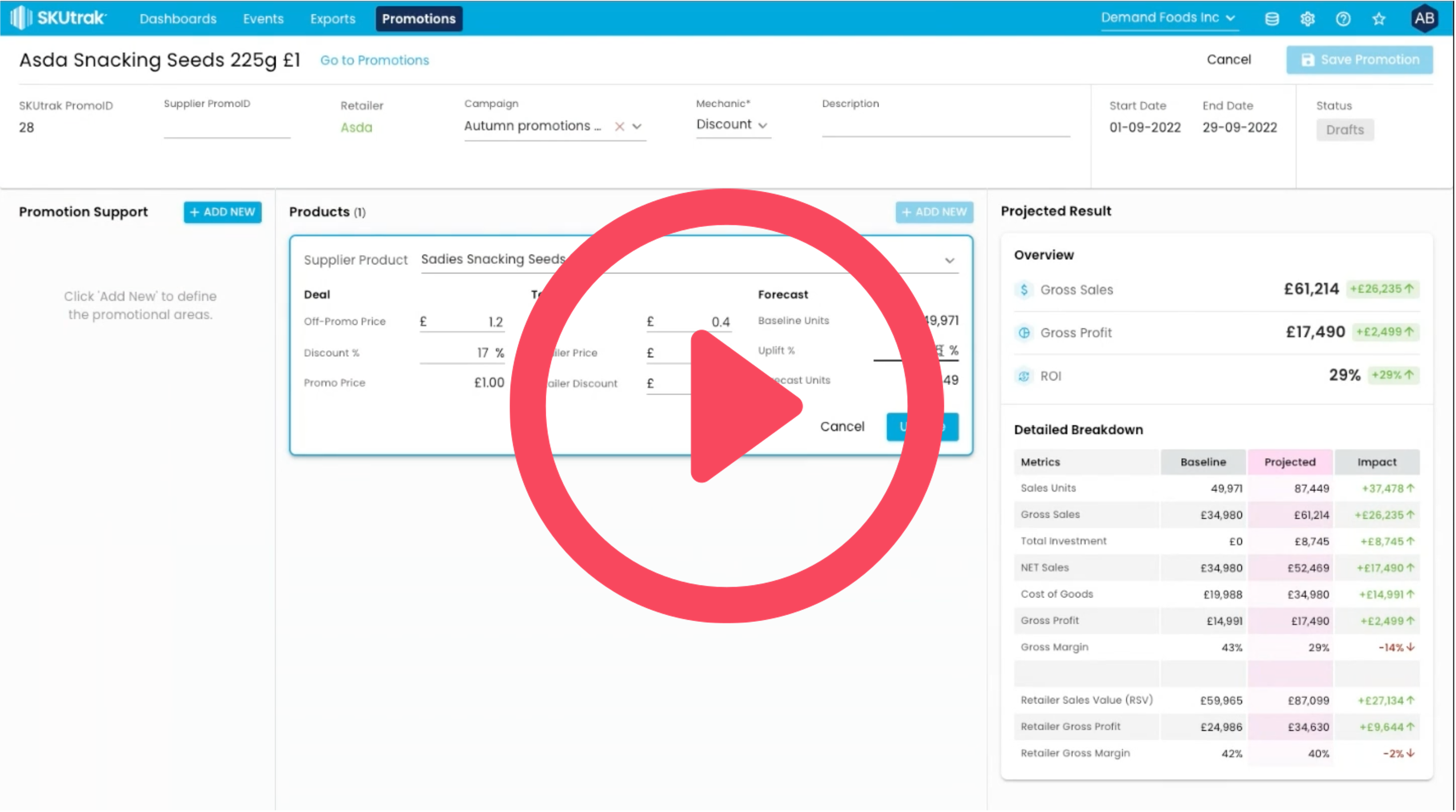Viewport: 1456px width, 812px height.
Task: Expand the Supplier Product dropdown chevron
Action: (x=950, y=261)
